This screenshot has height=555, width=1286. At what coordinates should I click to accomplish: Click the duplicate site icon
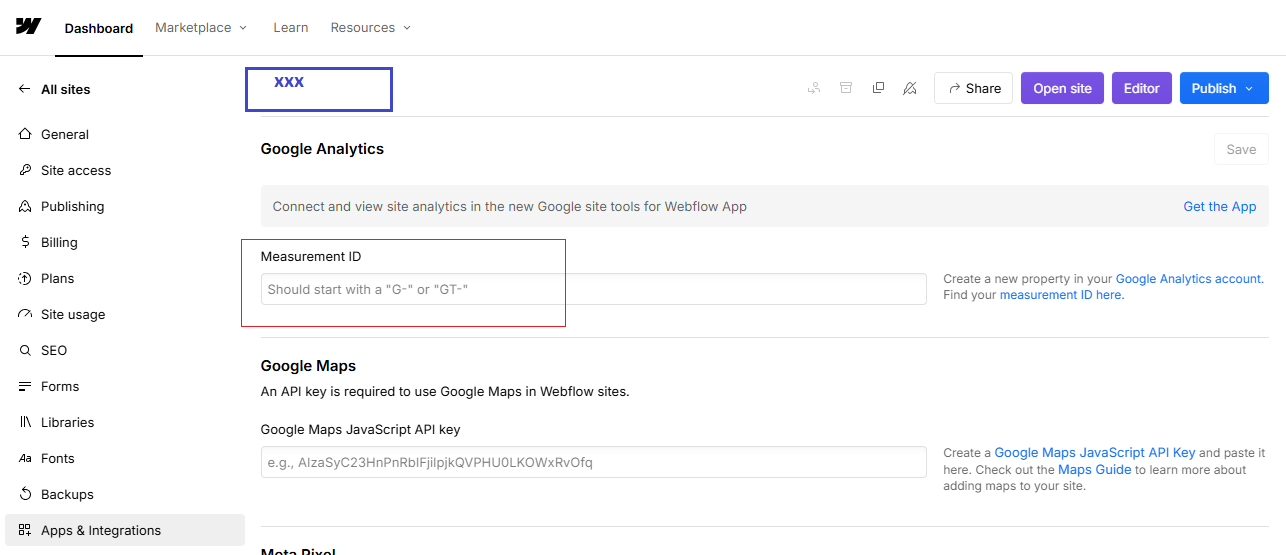878,88
